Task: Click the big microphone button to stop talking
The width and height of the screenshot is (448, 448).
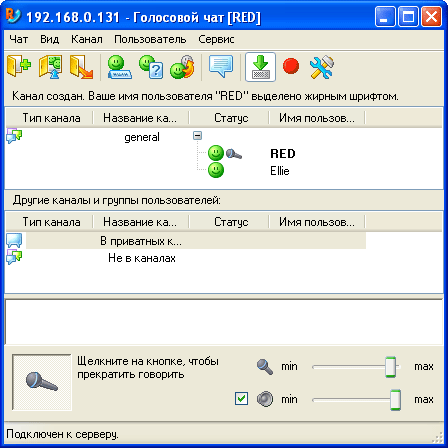Action: tap(42, 382)
